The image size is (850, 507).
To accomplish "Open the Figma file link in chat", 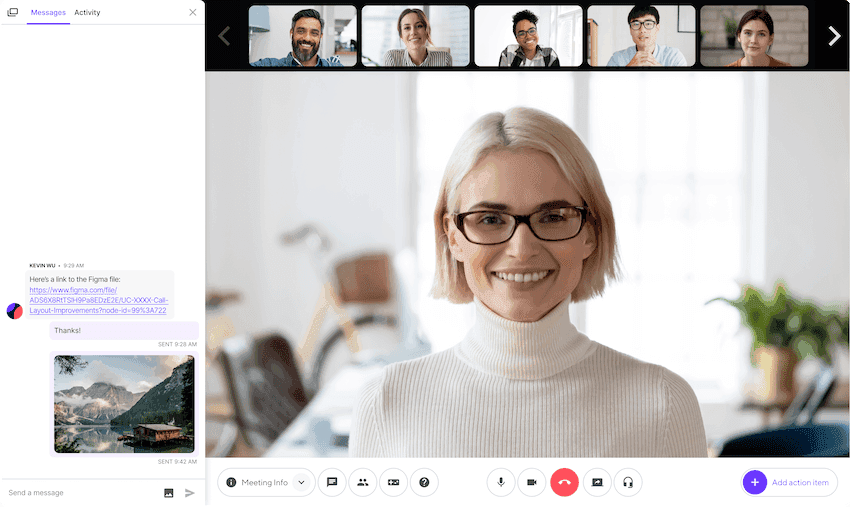I will 98,300.
